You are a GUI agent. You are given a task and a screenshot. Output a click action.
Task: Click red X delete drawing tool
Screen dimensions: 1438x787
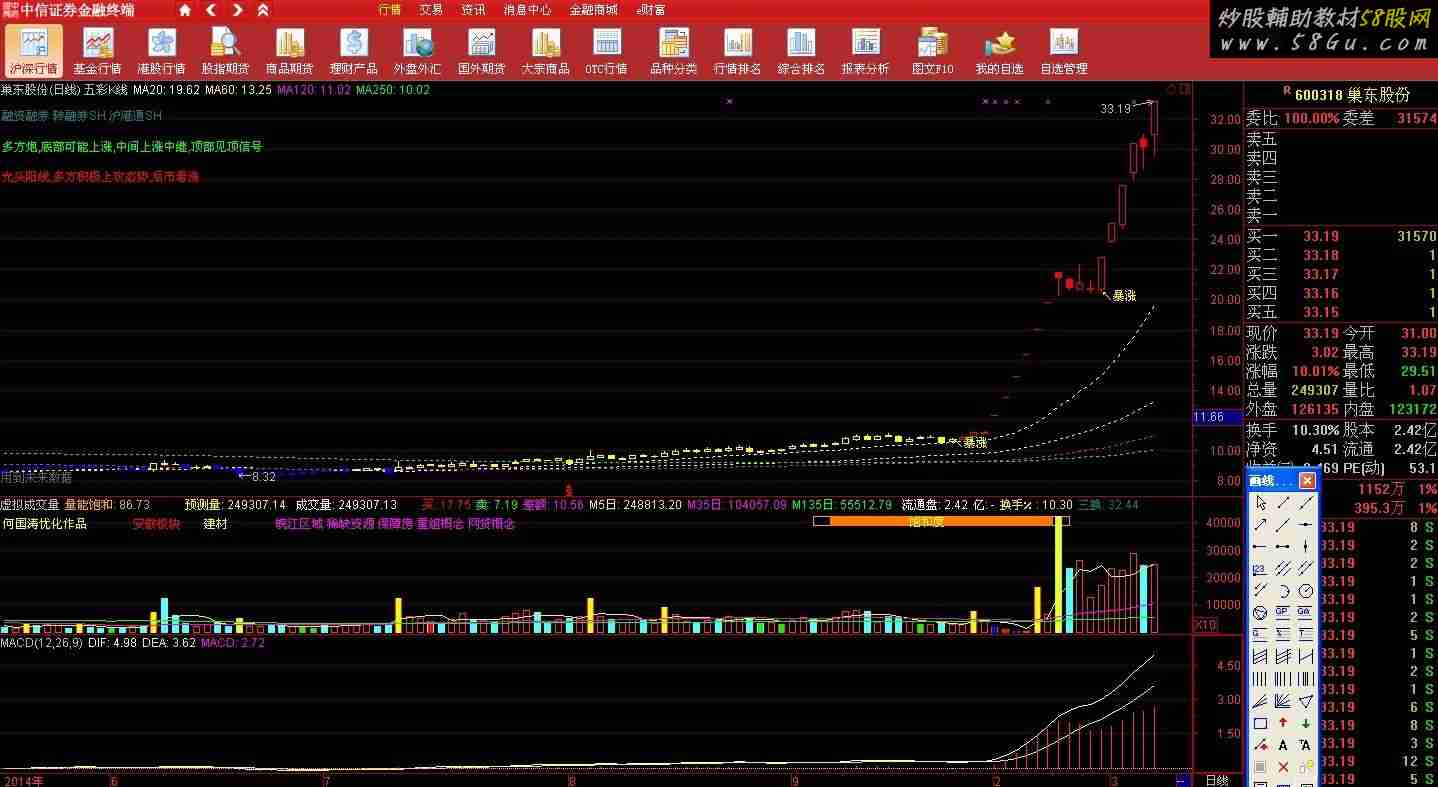(1282, 767)
